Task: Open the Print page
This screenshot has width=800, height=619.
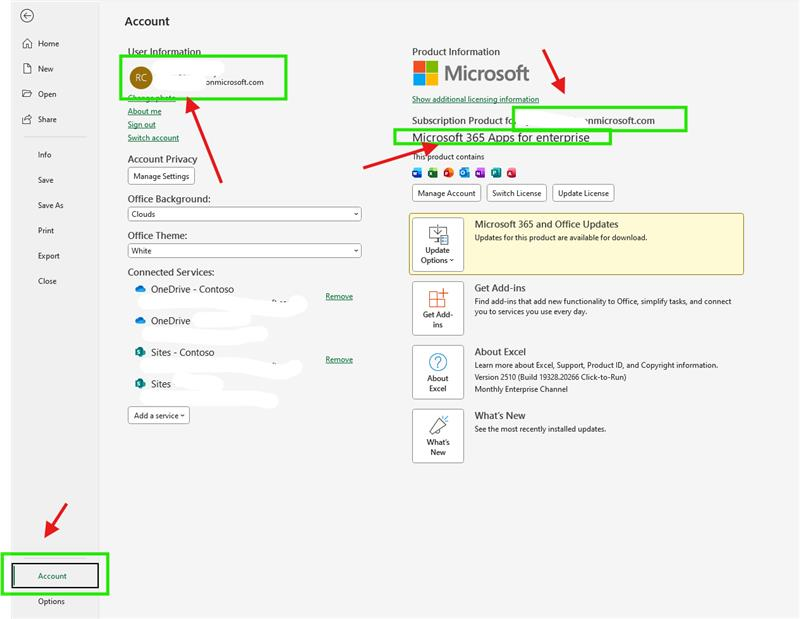Action: [46, 231]
